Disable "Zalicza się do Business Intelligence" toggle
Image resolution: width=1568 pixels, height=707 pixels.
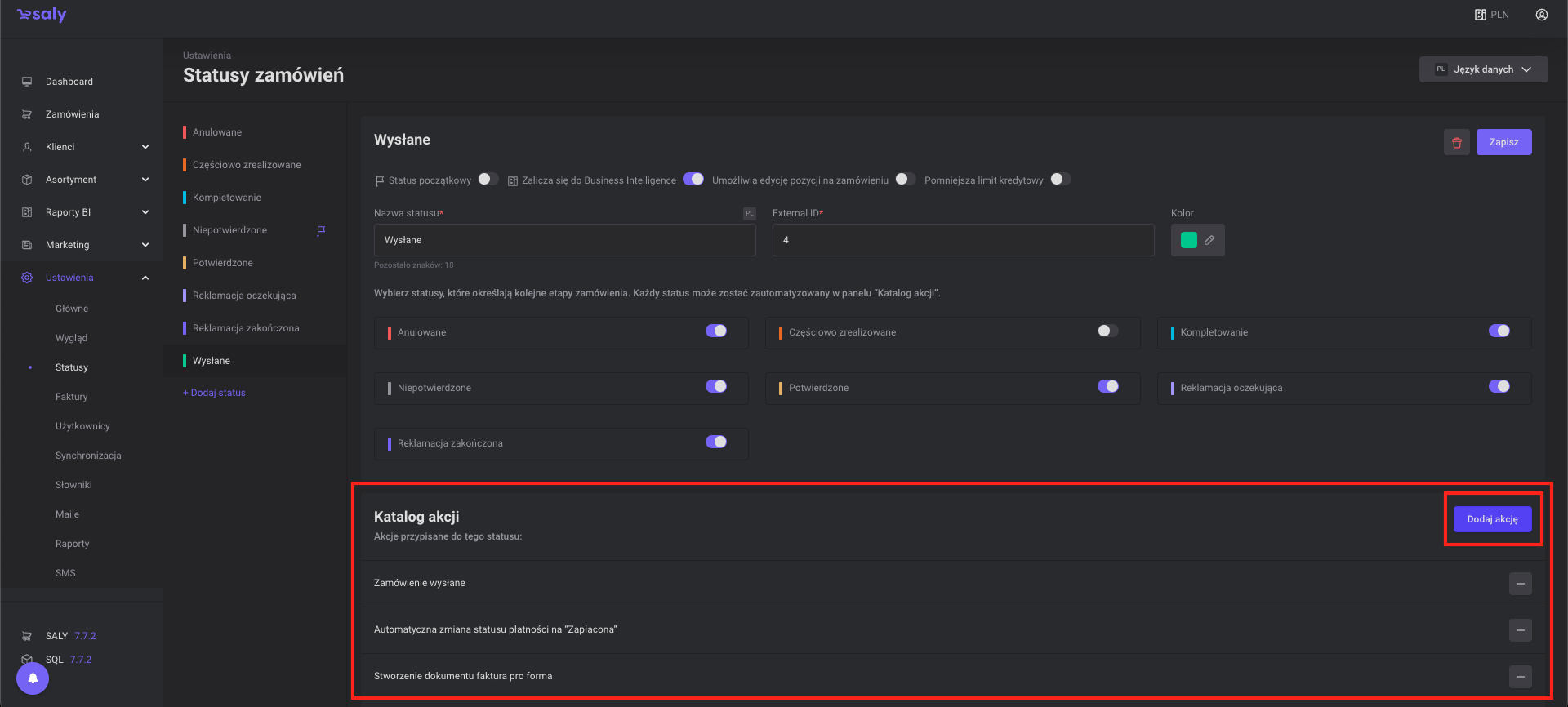[x=693, y=180]
